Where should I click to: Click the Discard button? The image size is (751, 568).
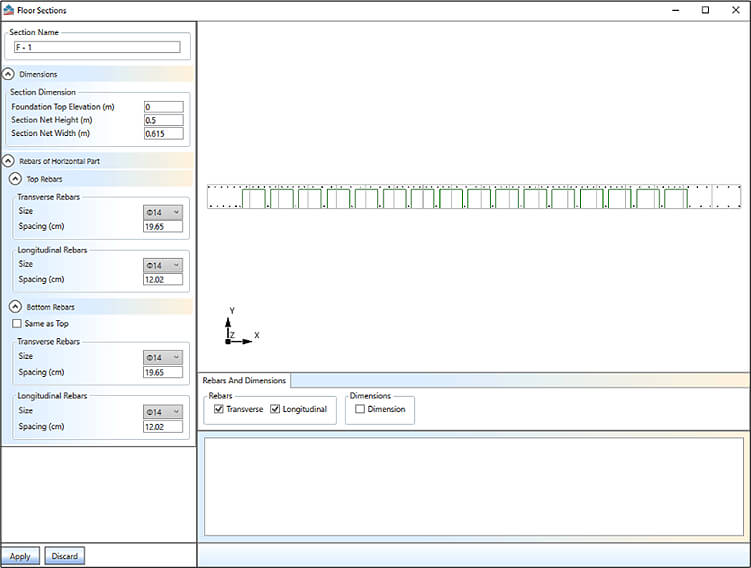65,556
